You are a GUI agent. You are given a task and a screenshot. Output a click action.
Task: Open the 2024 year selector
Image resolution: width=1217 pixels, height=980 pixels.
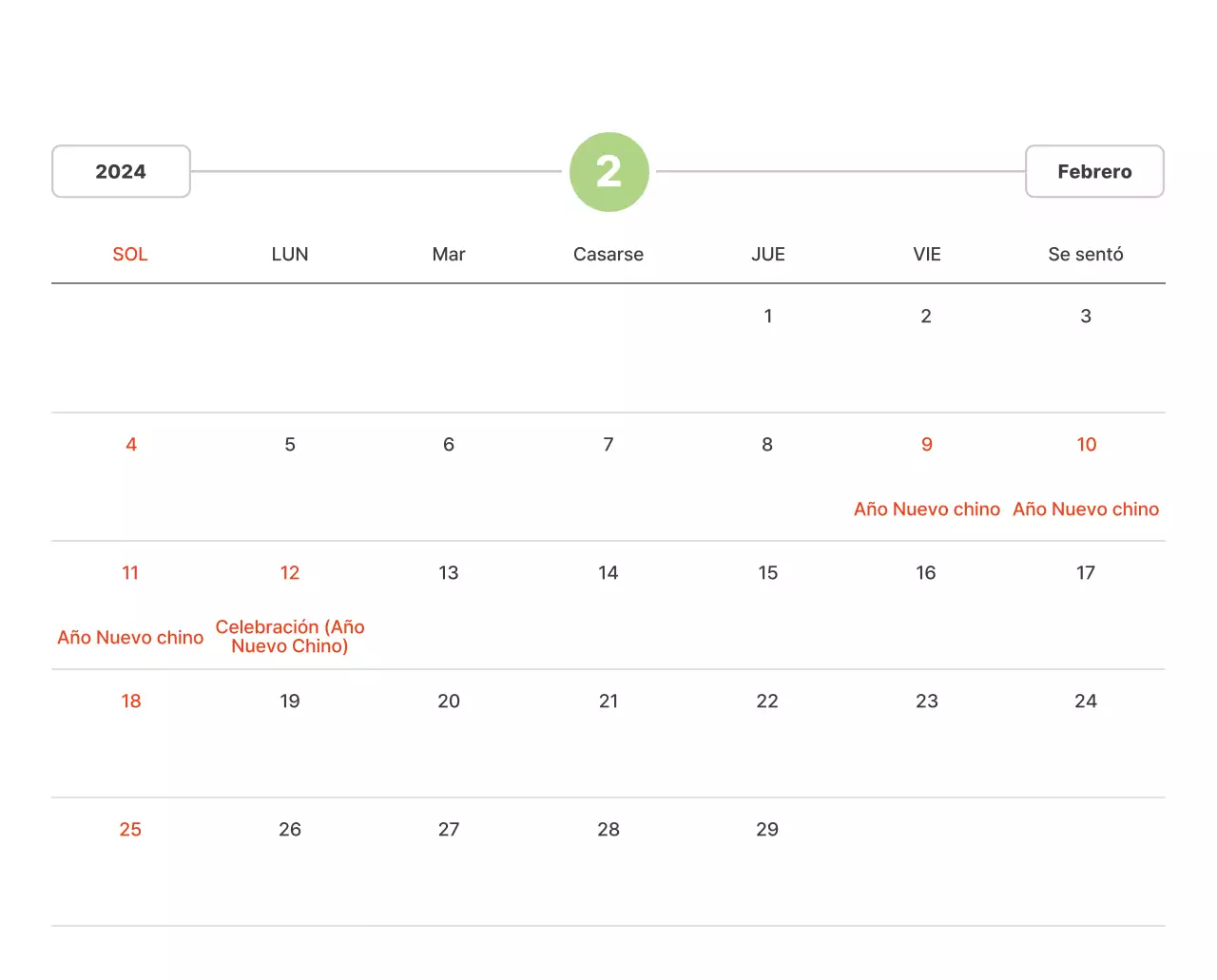[121, 172]
